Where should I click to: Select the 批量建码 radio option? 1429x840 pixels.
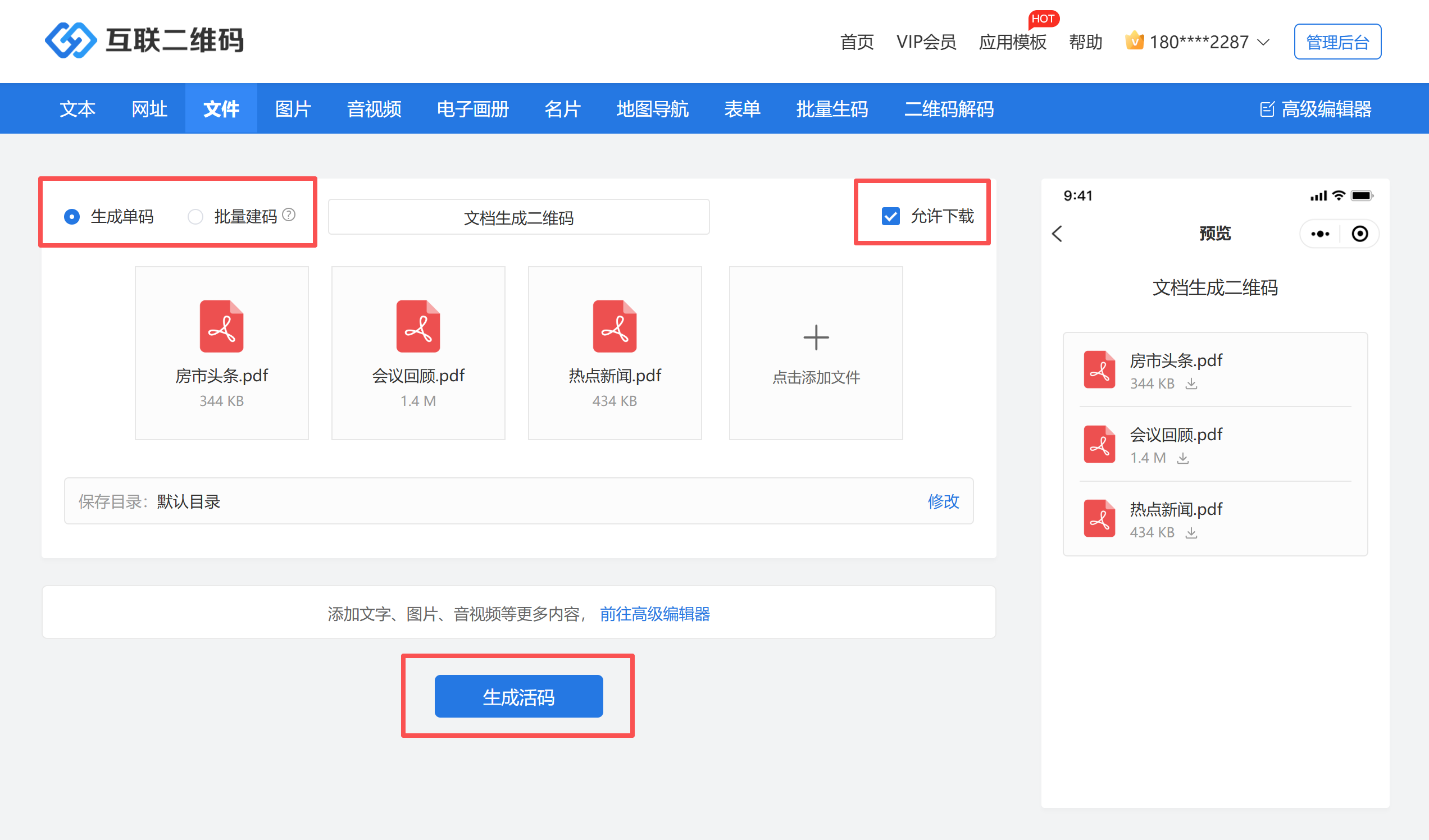[x=195, y=217]
